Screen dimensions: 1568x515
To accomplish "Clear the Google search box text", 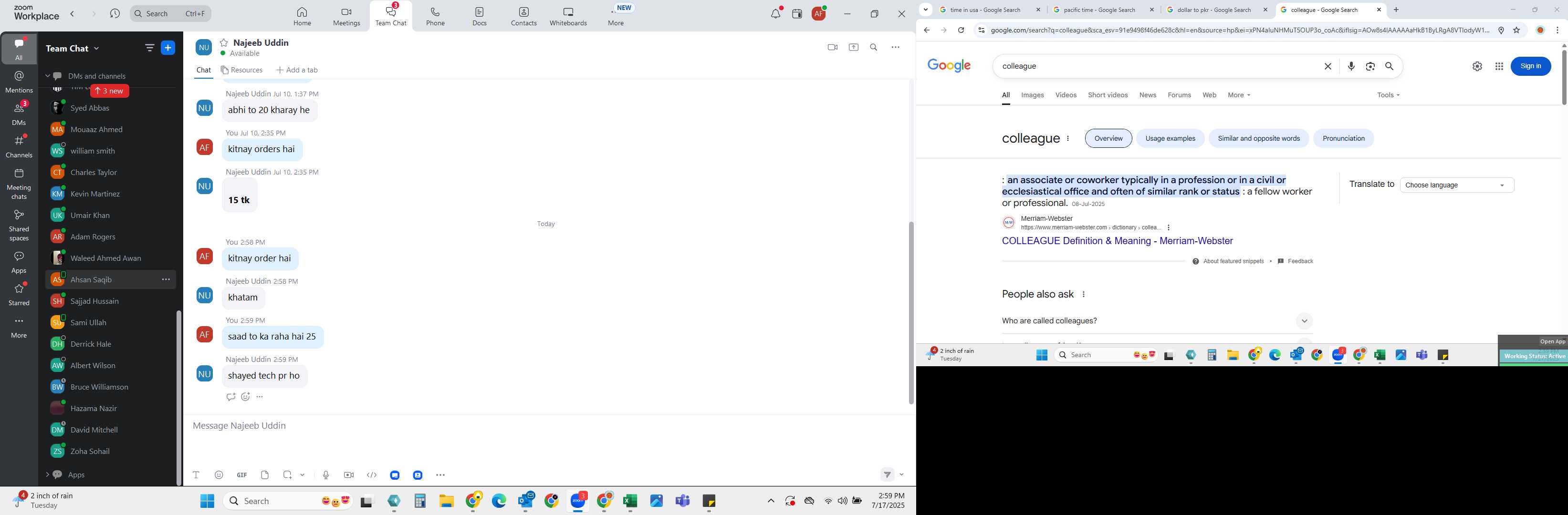I will coord(1328,66).
